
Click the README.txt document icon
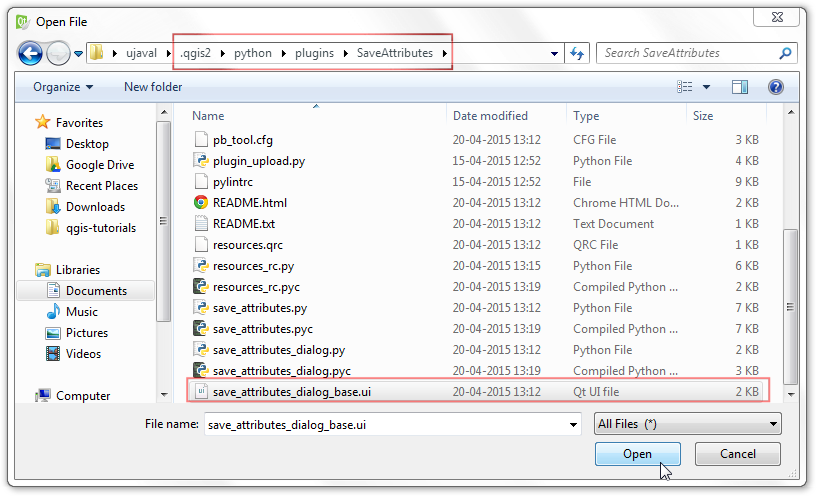tap(201, 224)
